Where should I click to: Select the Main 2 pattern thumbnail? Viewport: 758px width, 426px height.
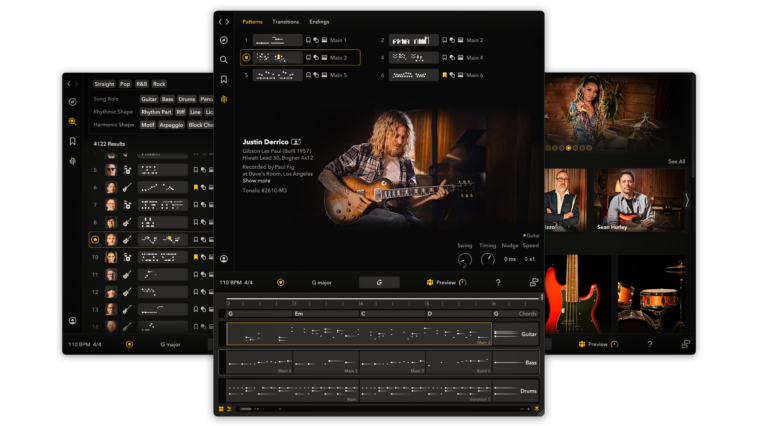tap(414, 40)
